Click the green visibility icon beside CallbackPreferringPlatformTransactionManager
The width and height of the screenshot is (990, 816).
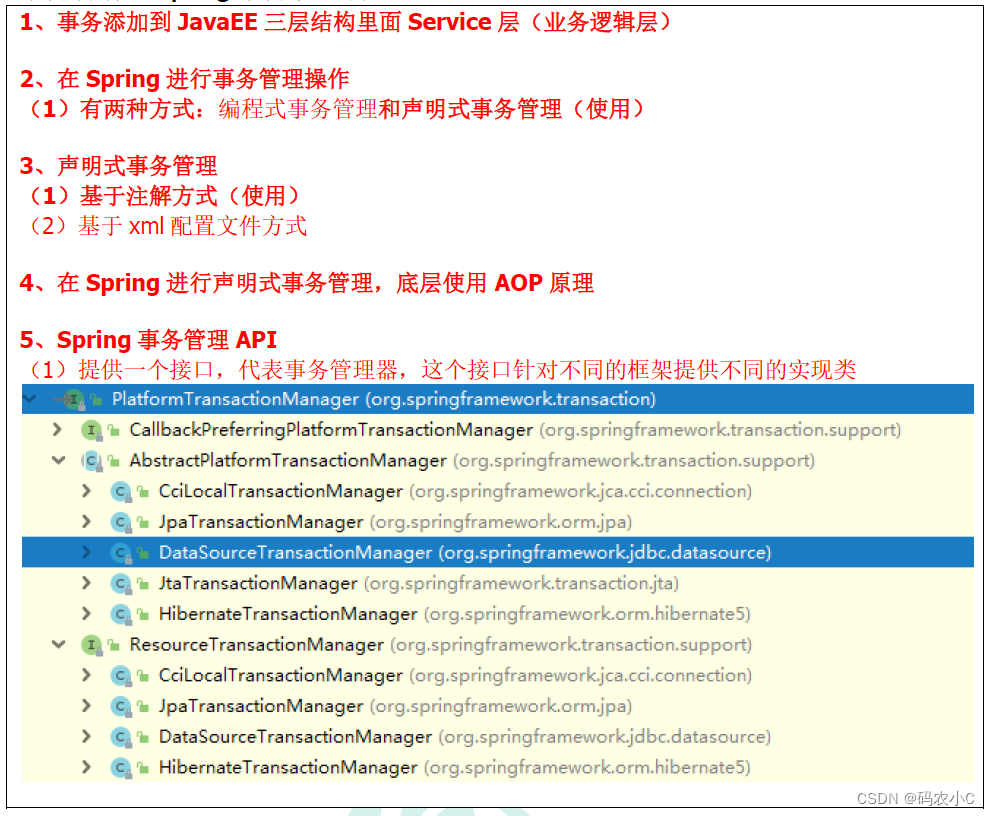114,431
